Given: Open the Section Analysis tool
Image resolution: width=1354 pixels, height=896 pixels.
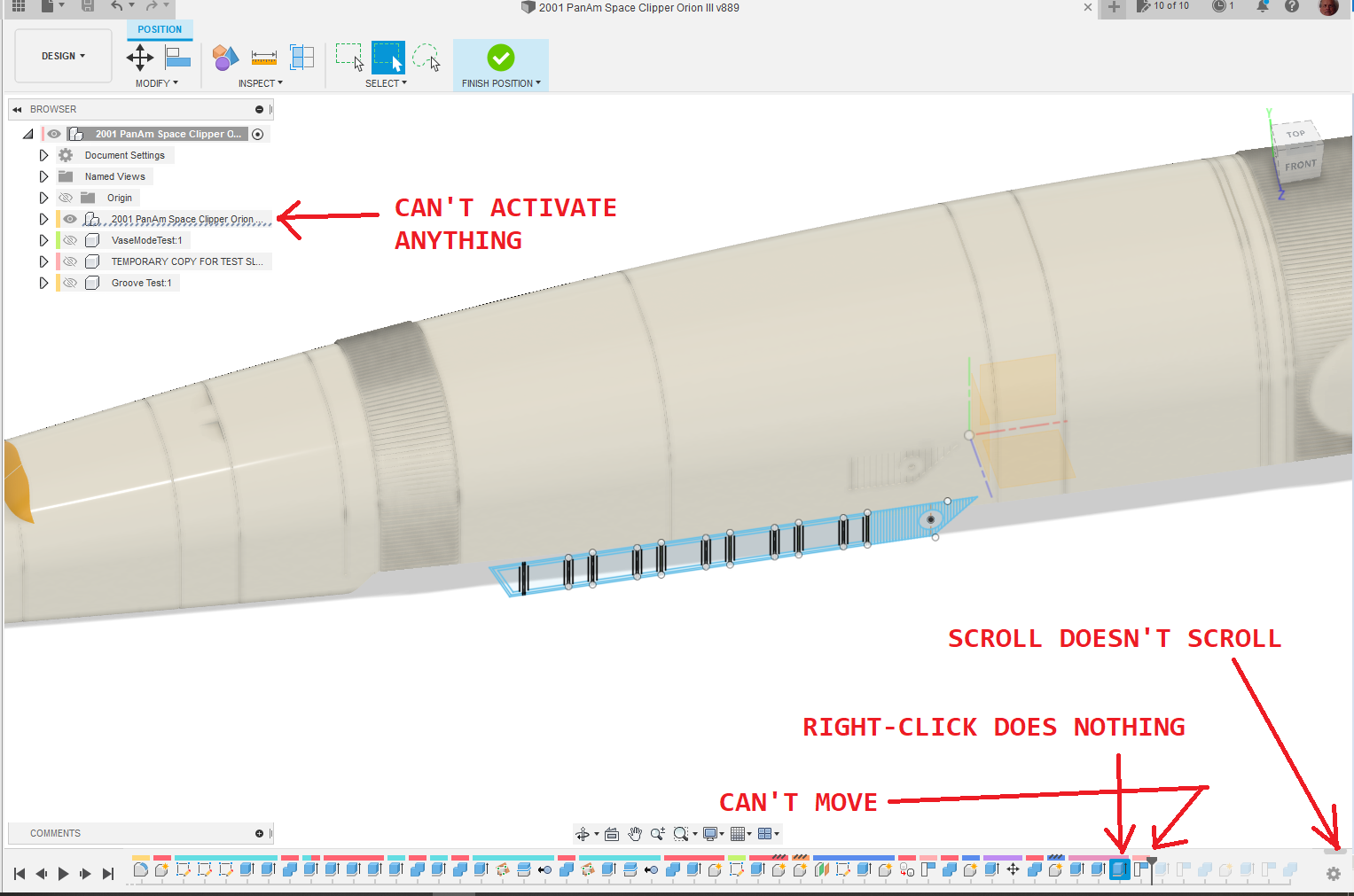Looking at the screenshot, I should pyautogui.click(x=301, y=58).
